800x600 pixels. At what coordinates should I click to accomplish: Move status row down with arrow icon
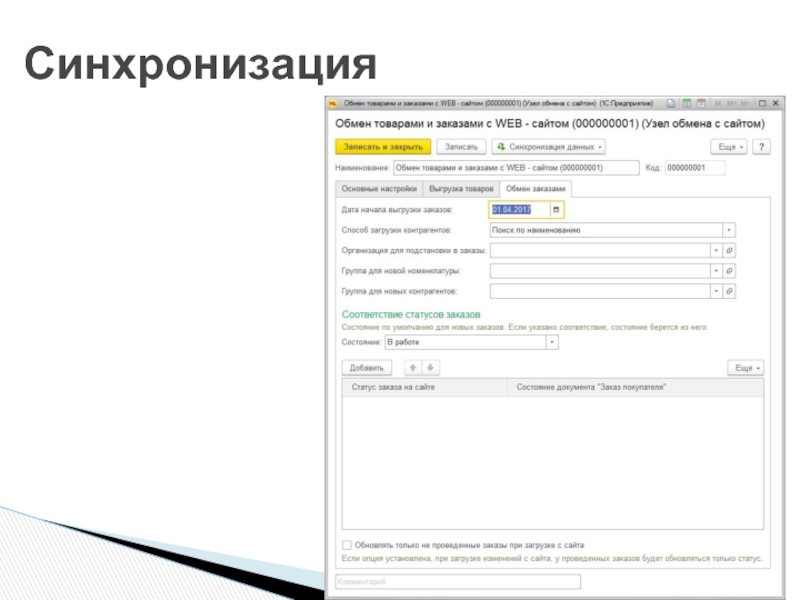click(430, 368)
